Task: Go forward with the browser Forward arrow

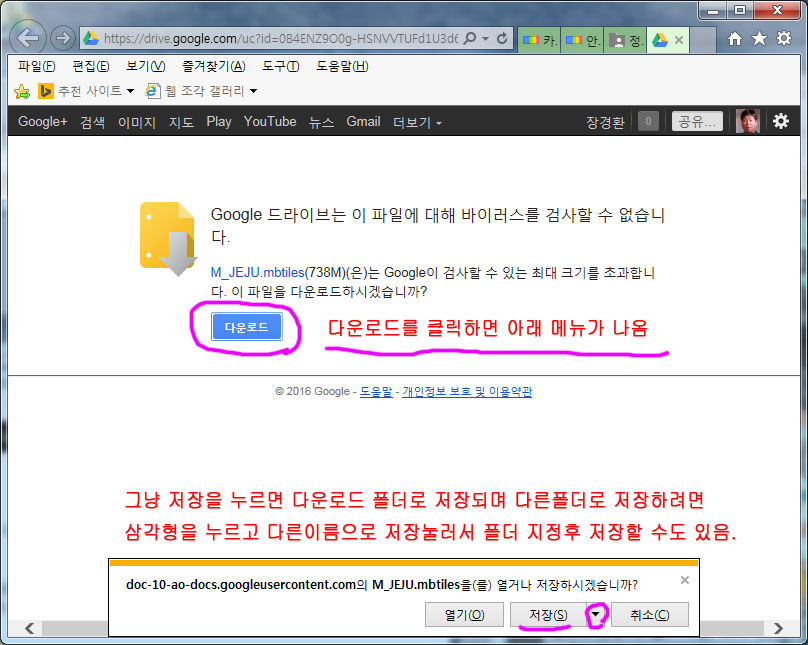Action: 62,38
